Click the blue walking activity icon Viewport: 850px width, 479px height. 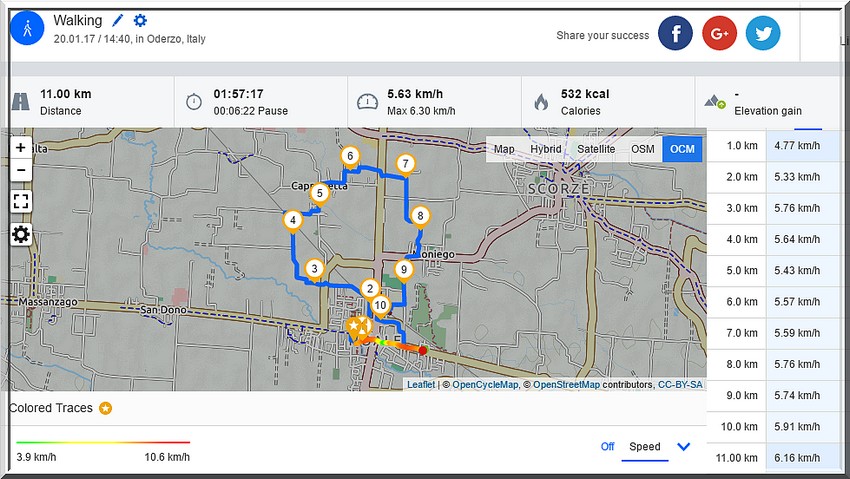27,28
